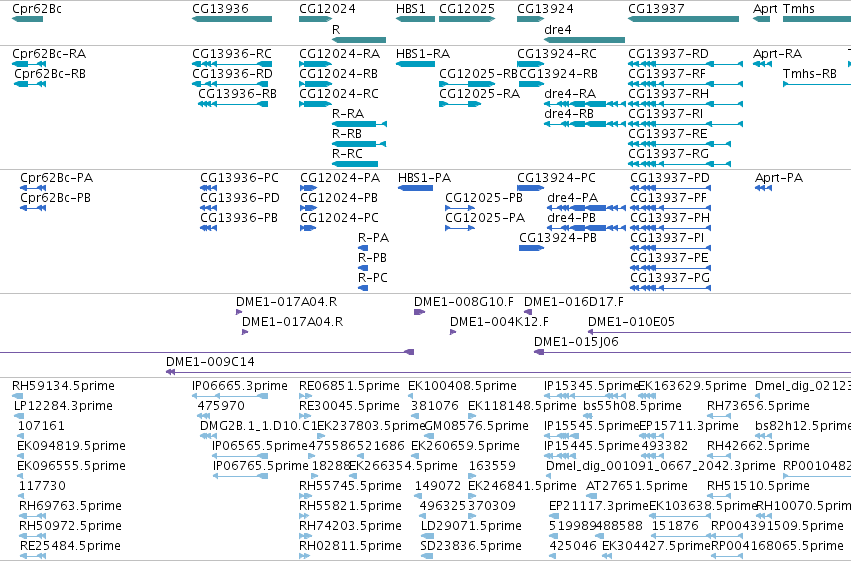The image size is (851, 561).
Task: Click the Cpr62Bc gene glyph in the top track
Action: [27, 19]
